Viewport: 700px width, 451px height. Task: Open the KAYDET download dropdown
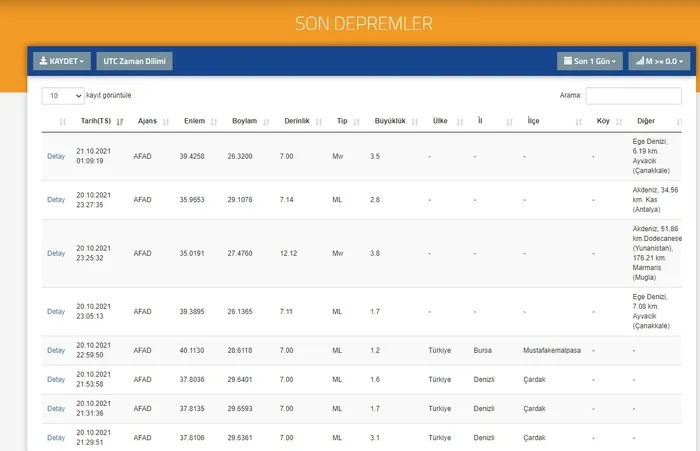pyautogui.click(x=62, y=61)
